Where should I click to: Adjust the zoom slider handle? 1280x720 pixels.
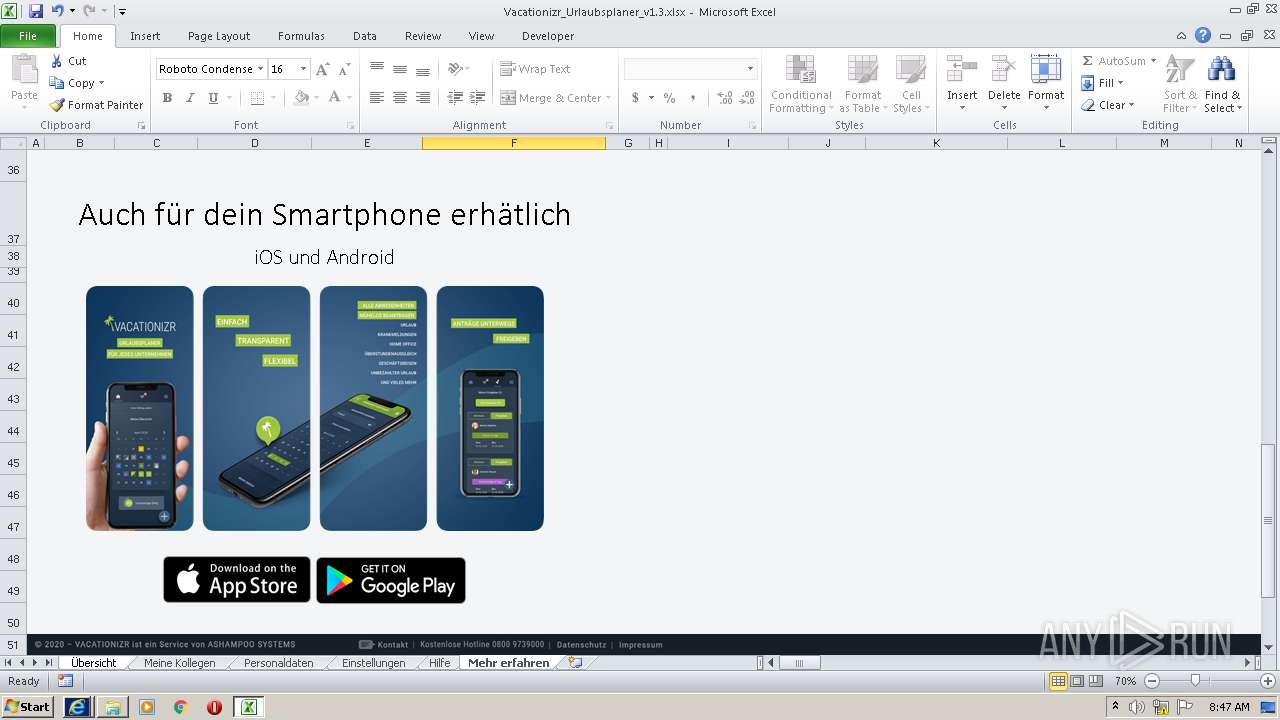(x=1195, y=681)
